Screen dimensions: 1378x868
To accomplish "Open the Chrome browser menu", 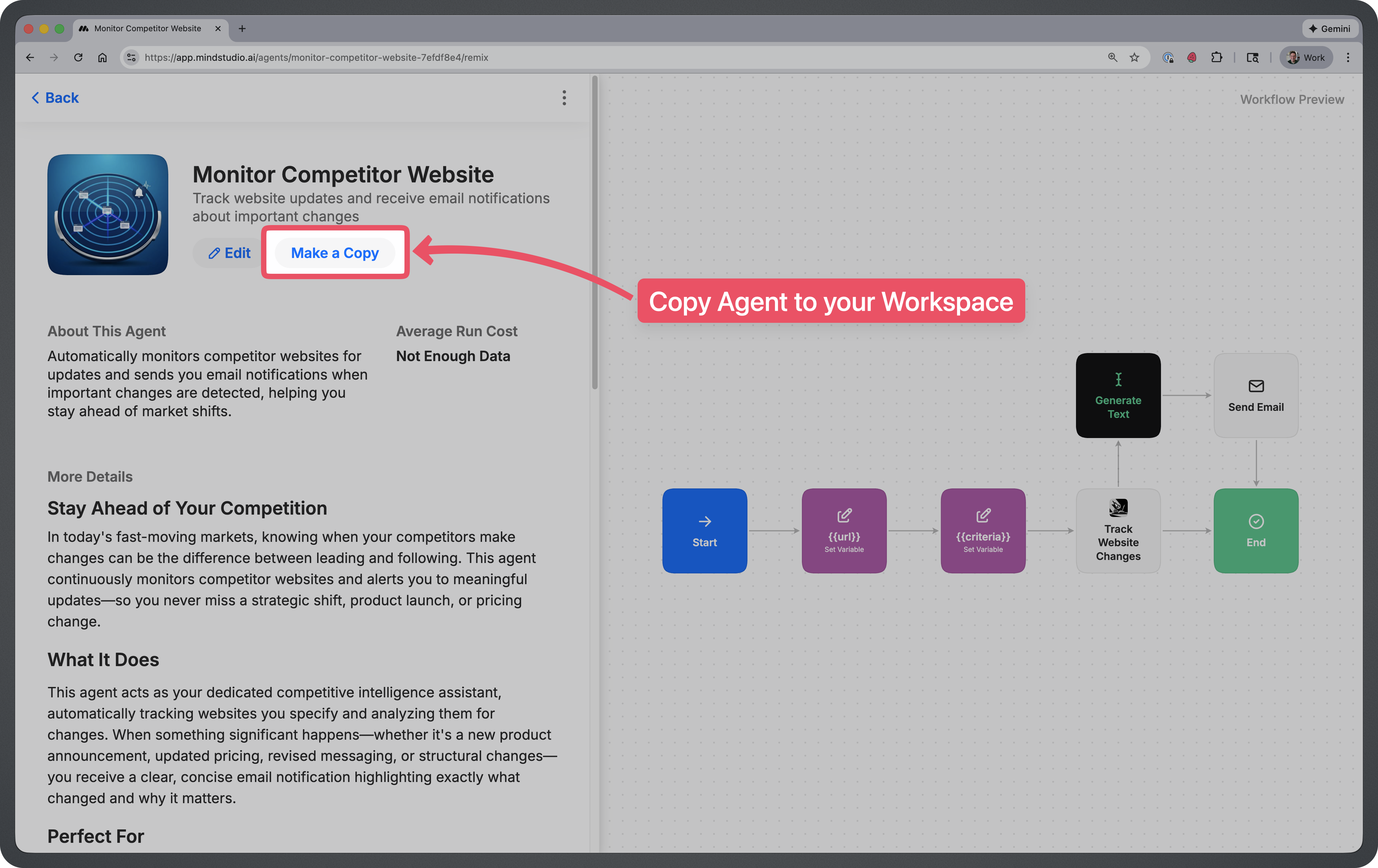I will [1348, 57].
